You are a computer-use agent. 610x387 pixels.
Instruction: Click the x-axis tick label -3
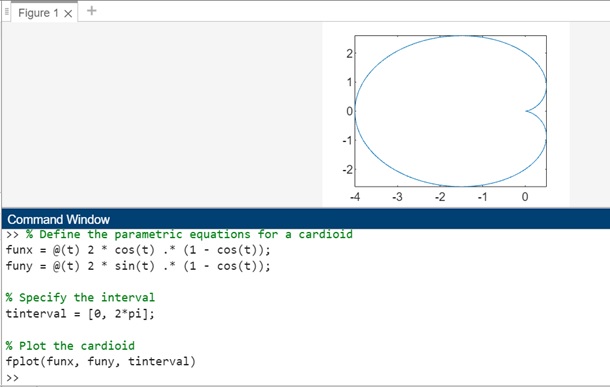(397, 197)
